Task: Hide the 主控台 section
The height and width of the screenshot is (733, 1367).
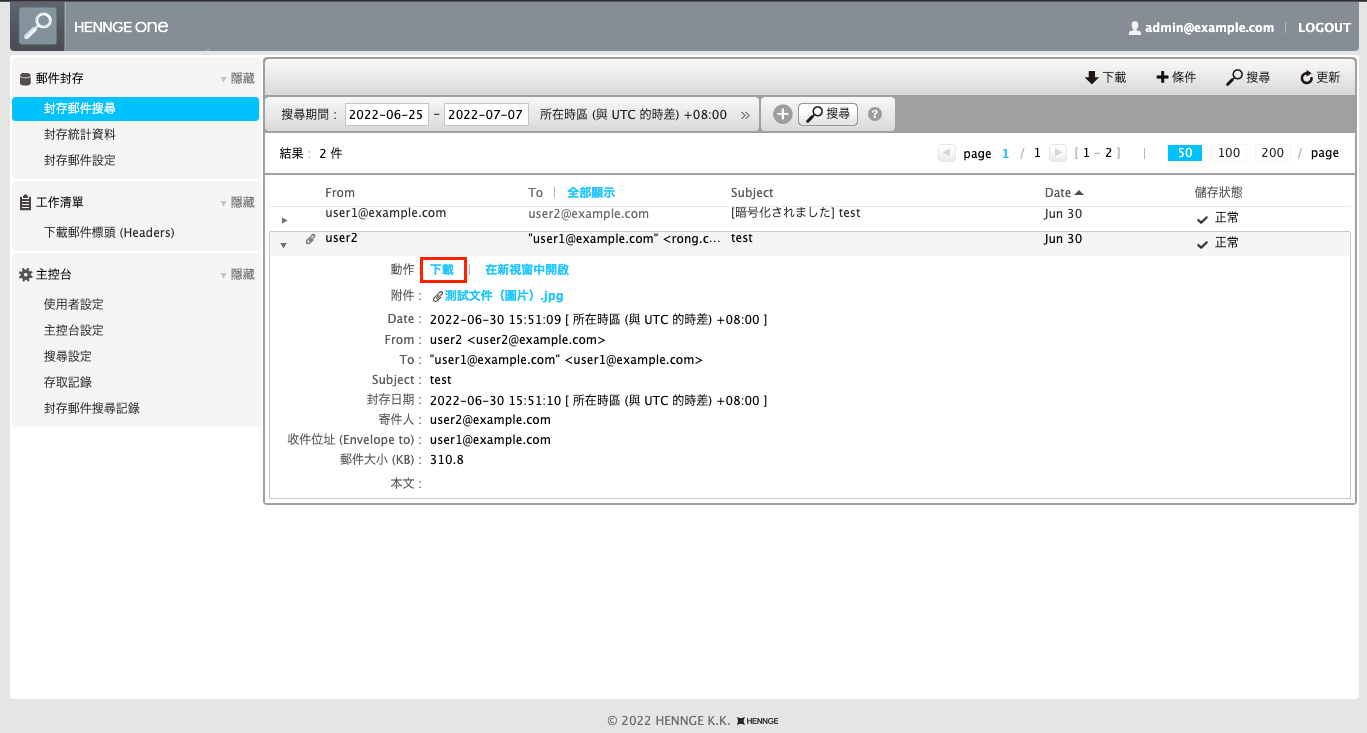Action: (x=237, y=274)
